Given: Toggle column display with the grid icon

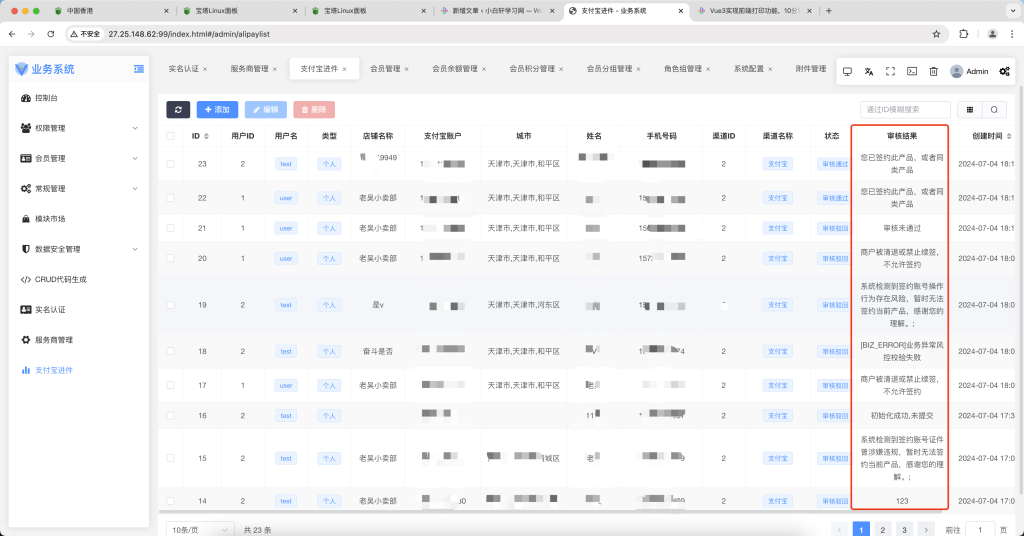Looking at the screenshot, I should tap(970, 110).
